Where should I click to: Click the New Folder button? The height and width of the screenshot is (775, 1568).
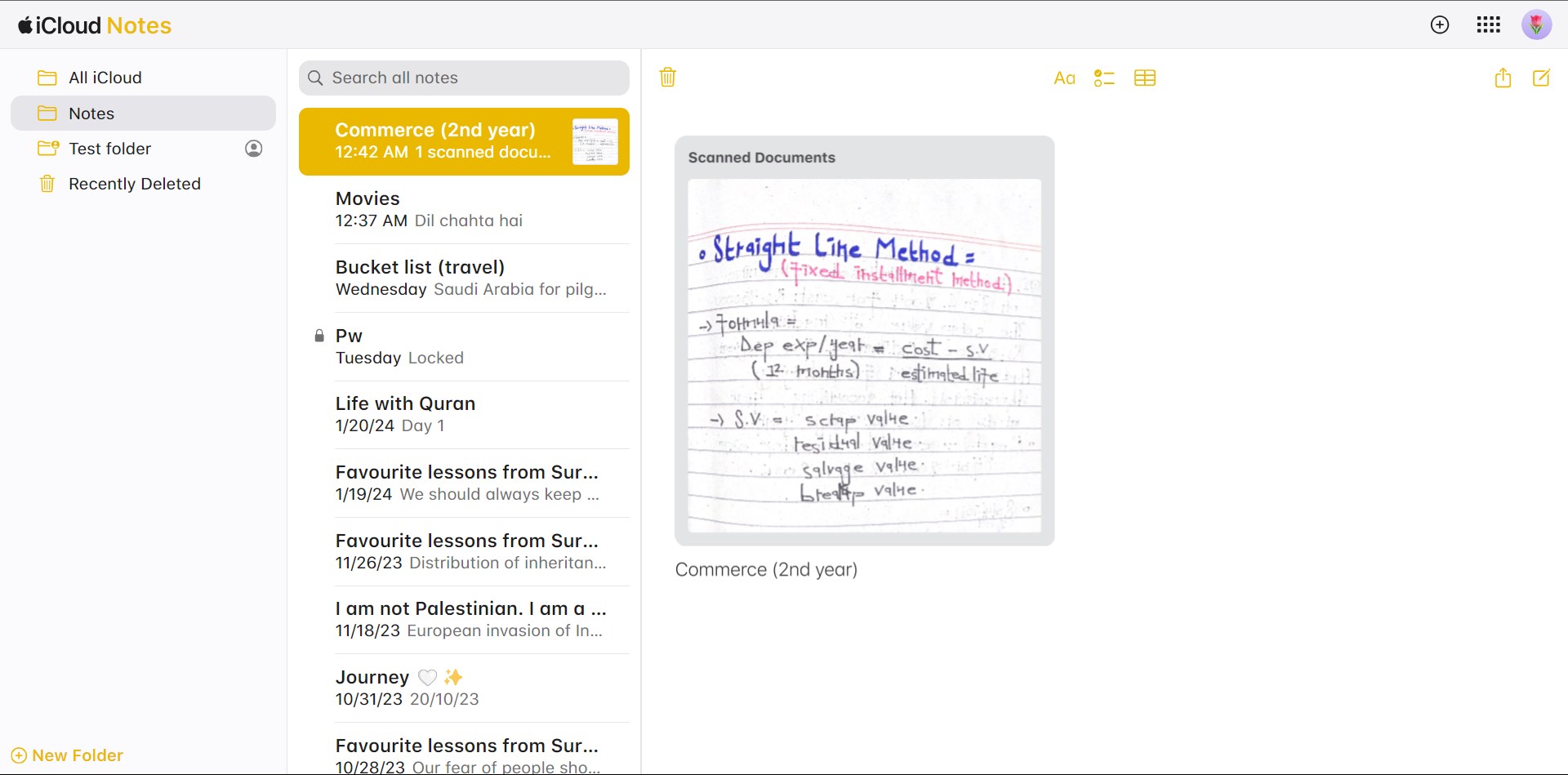[68, 755]
